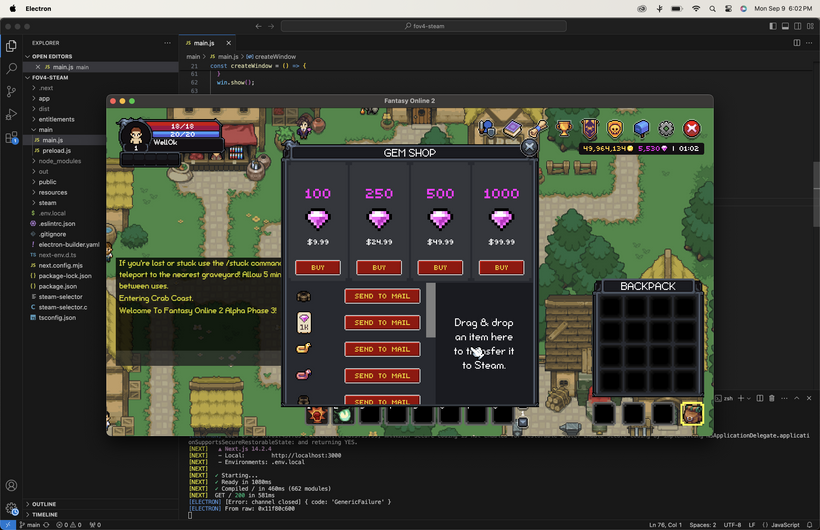The width and height of the screenshot is (820, 530).
Task: Activate the green orb skill on hotbar
Action: tap(344, 415)
